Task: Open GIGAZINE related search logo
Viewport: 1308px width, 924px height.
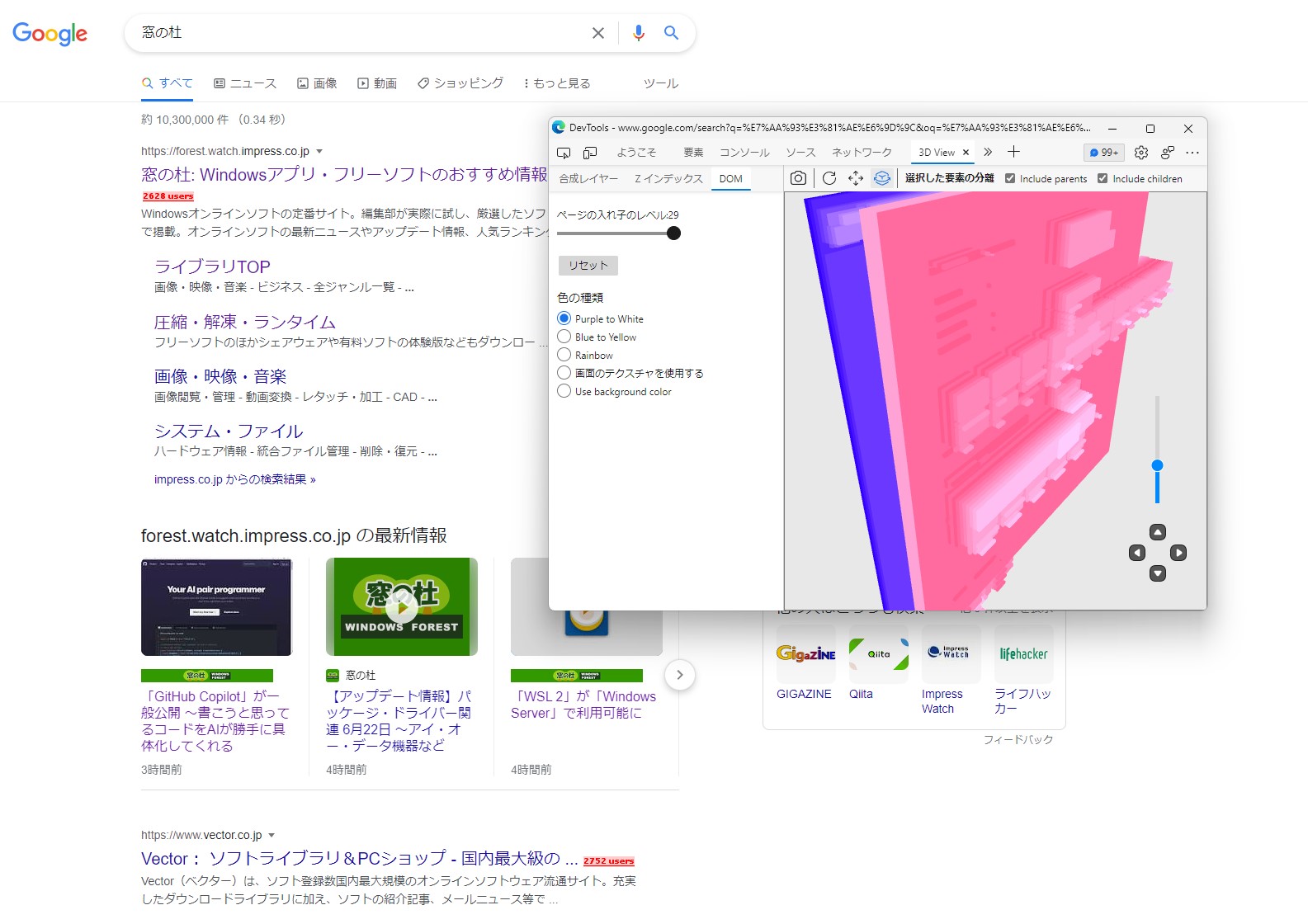Action: [x=806, y=653]
